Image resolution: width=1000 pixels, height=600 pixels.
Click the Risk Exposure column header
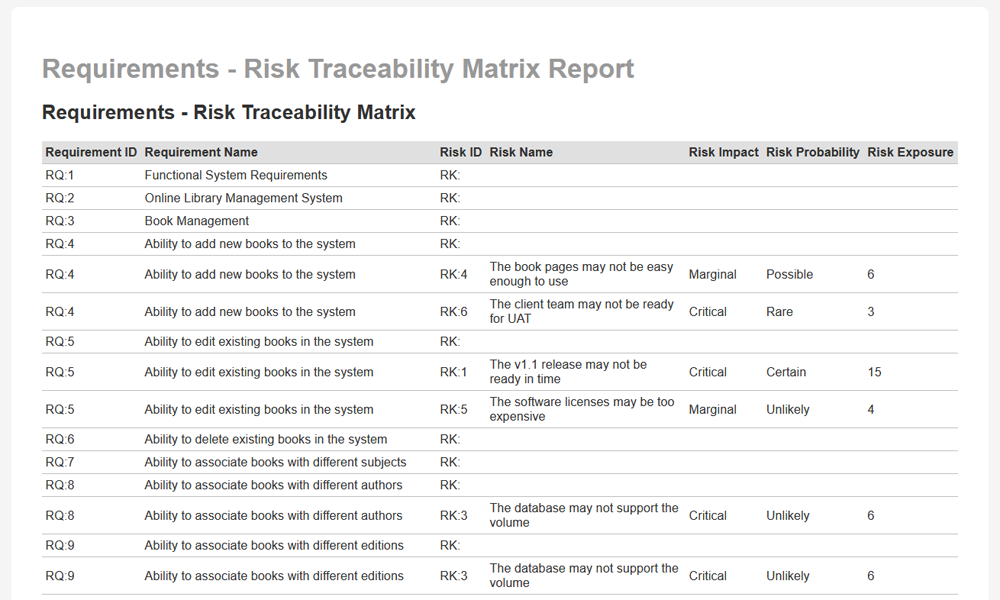[x=910, y=153]
